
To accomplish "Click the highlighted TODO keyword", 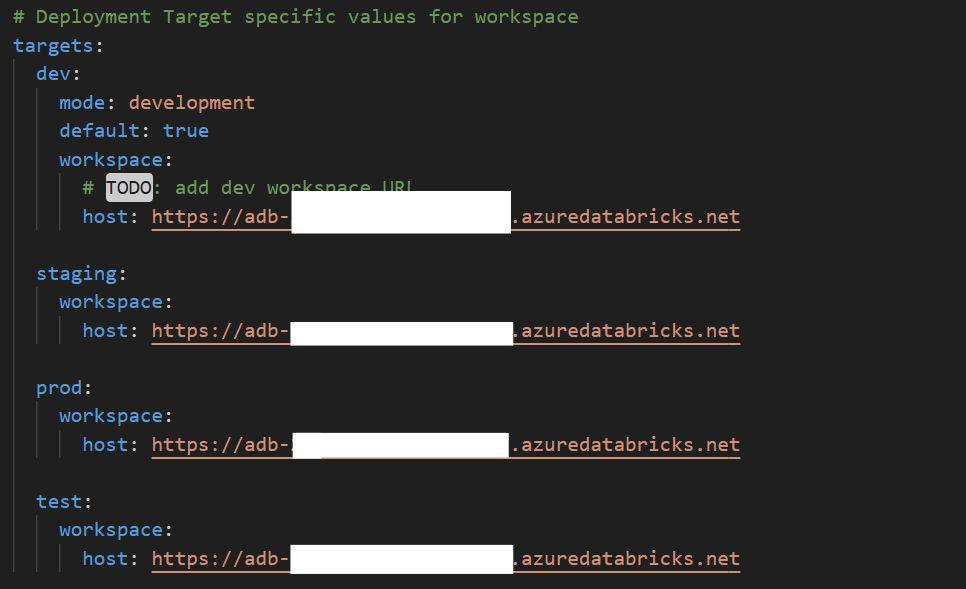I will [x=129, y=187].
